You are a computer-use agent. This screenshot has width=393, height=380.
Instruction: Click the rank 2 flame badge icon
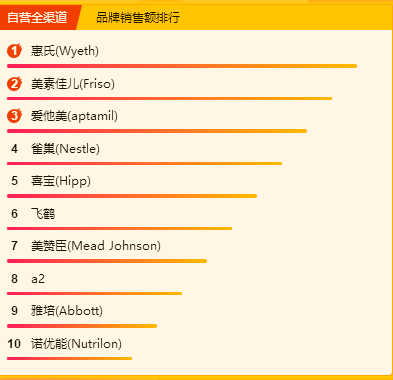coord(14,83)
